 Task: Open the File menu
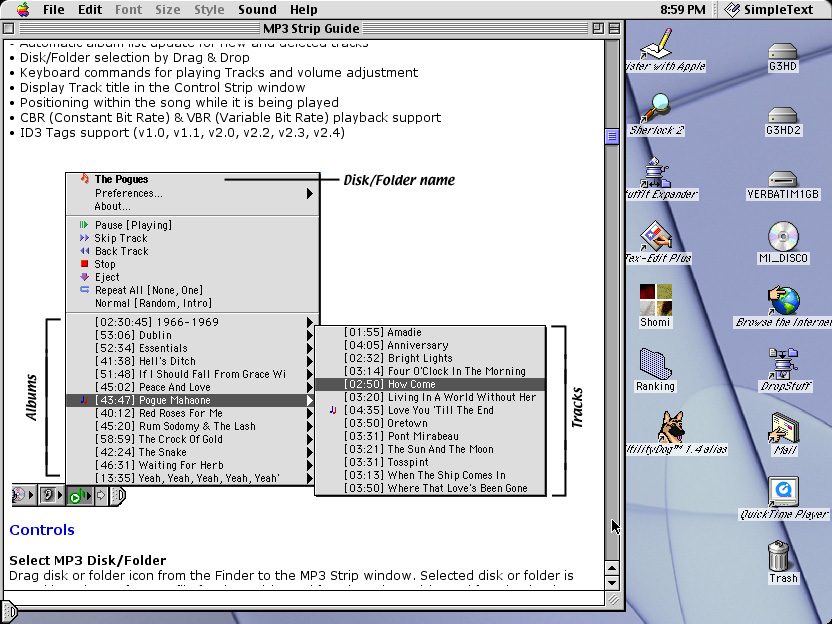[53, 10]
